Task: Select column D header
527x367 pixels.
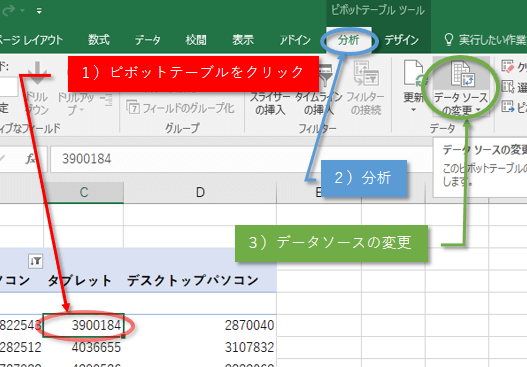Action: click(x=200, y=193)
